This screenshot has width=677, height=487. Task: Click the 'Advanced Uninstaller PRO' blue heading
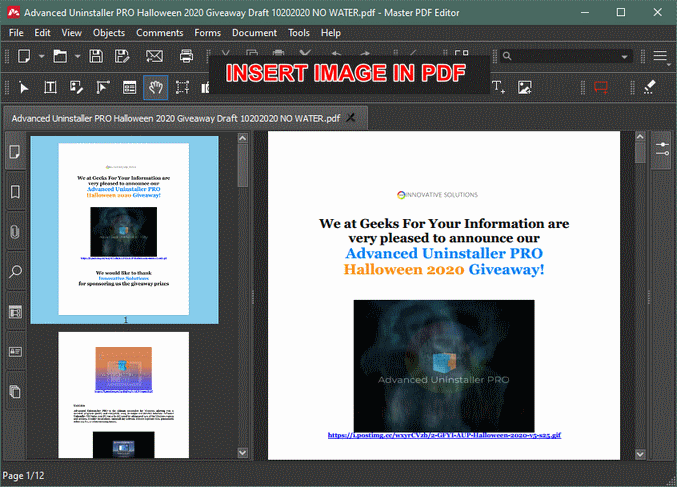tap(444, 253)
